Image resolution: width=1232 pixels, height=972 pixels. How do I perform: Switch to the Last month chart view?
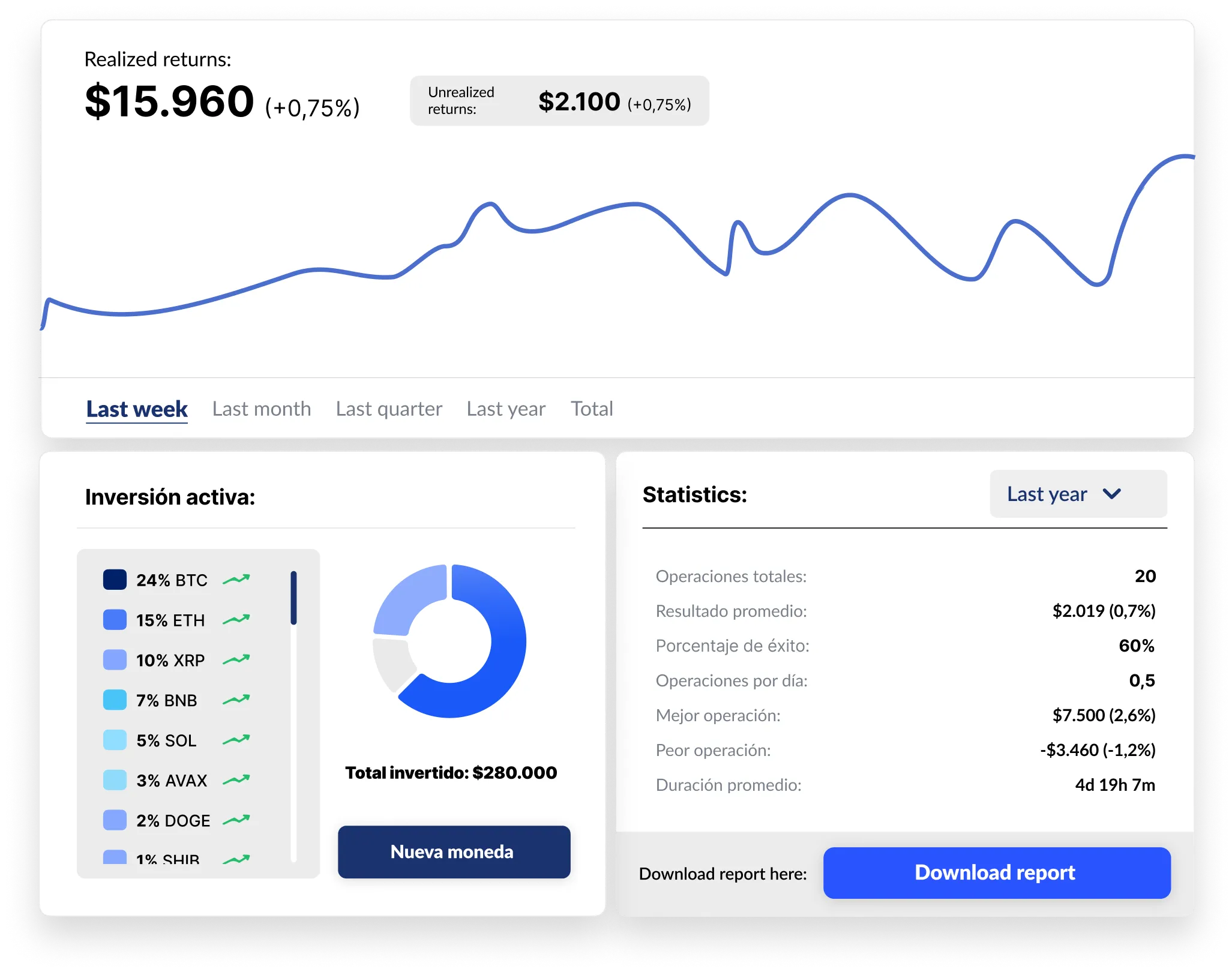click(261, 408)
